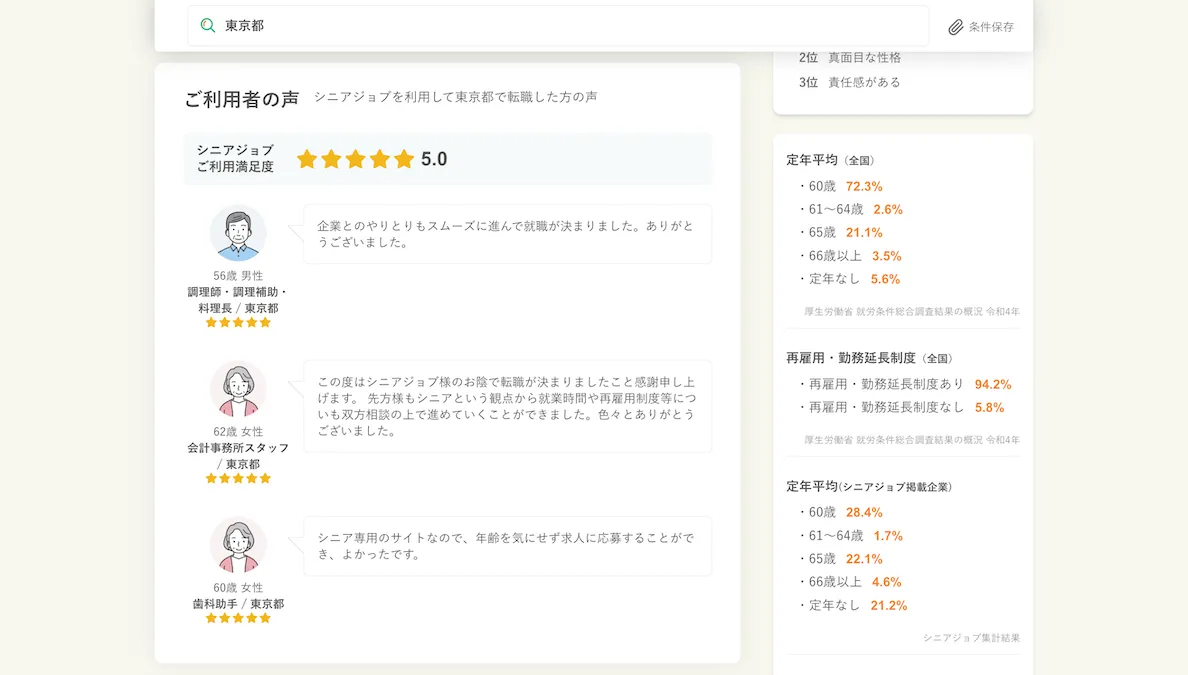Click the 60-year-old woman's avatar
The image size is (1188, 675).
point(238,545)
